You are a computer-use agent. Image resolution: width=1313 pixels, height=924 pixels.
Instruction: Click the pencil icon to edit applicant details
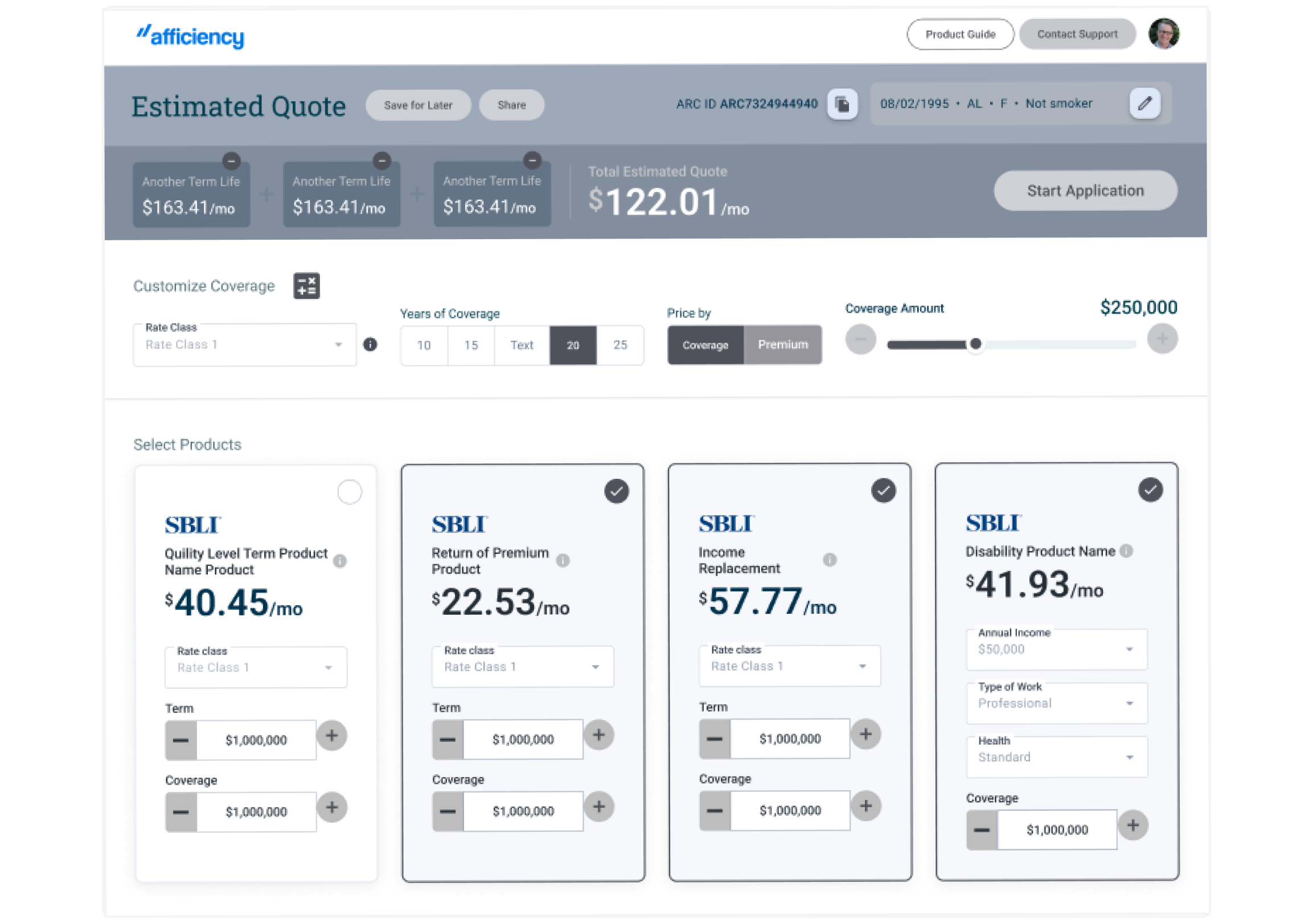1144,104
